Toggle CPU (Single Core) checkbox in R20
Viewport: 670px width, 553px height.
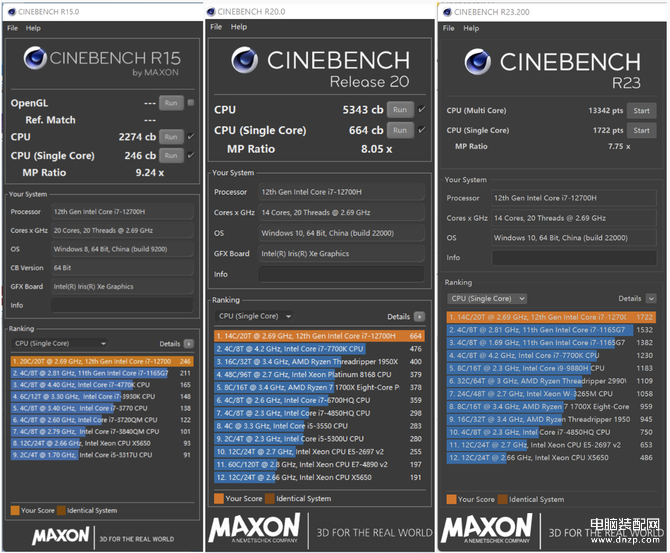(422, 129)
